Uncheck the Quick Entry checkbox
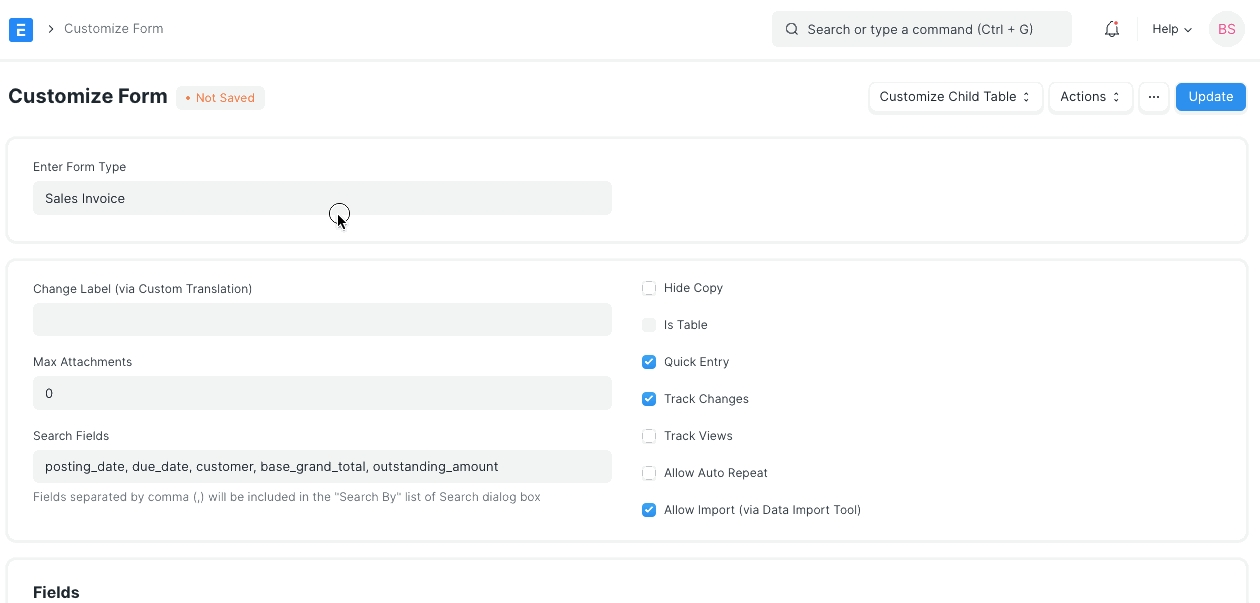The height and width of the screenshot is (603, 1260). tap(649, 362)
